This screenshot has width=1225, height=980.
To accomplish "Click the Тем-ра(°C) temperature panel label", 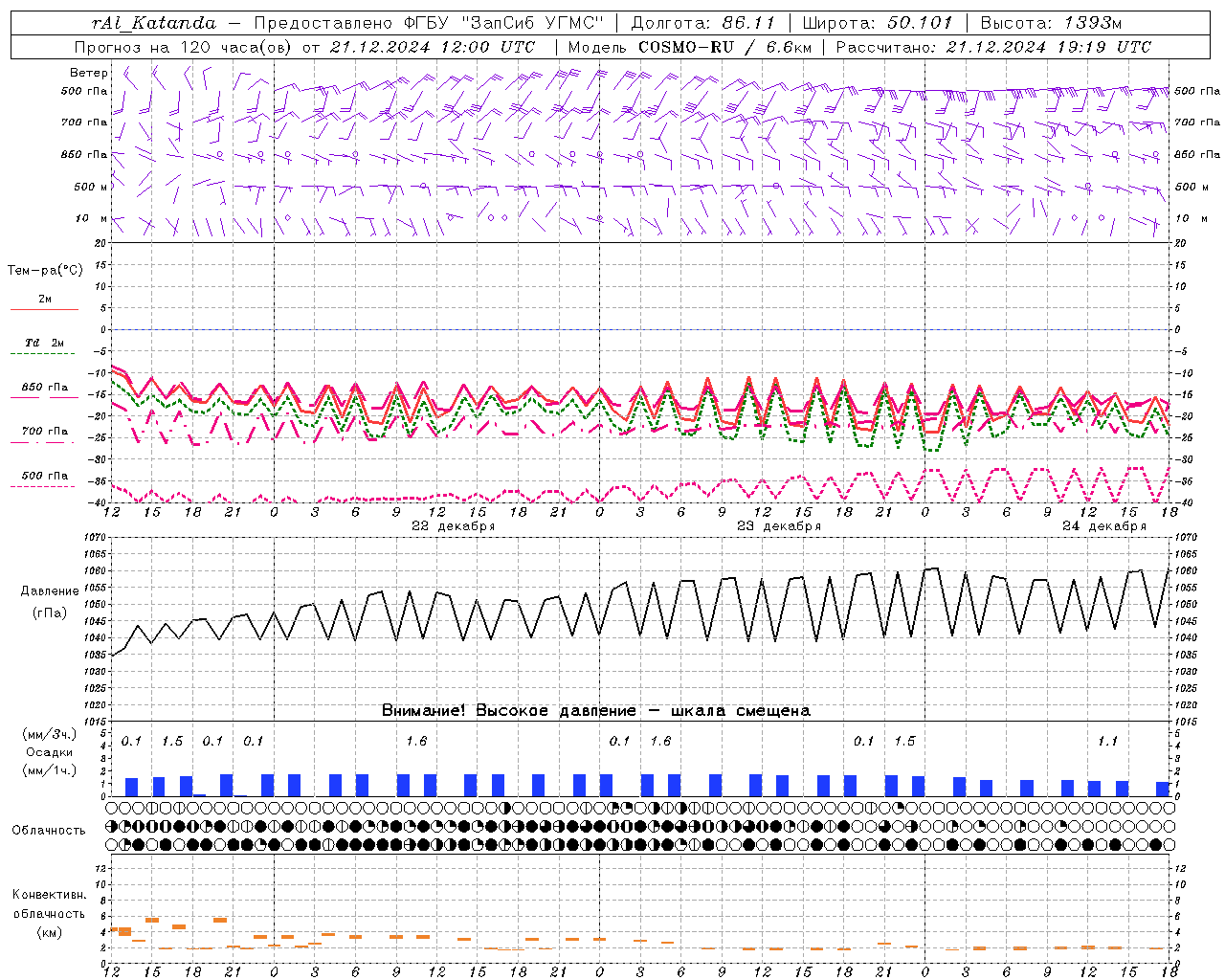I will click(x=45, y=271).
